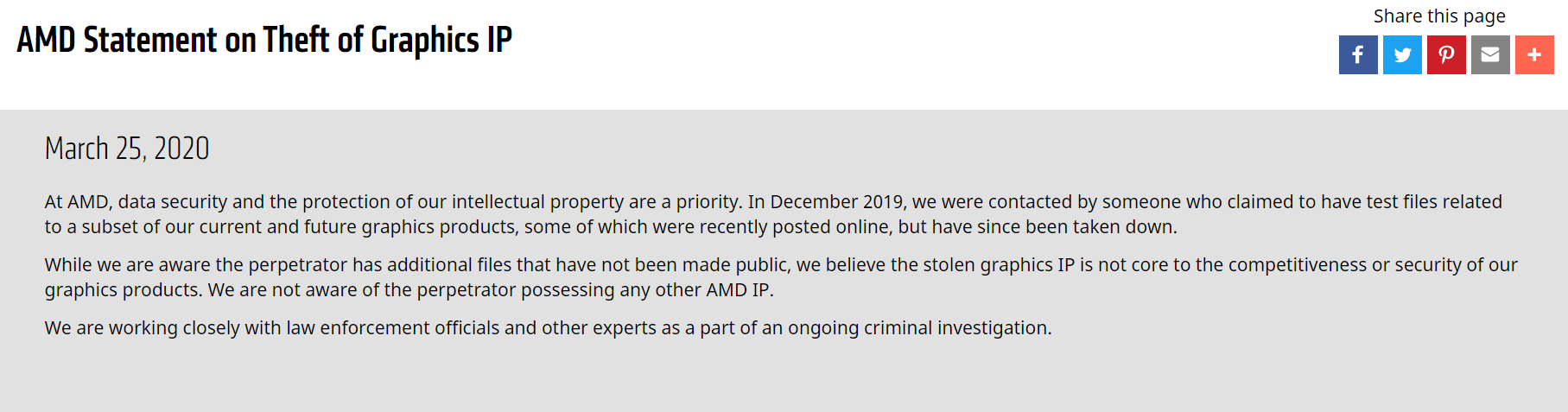The height and width of the screenshot is (412, 1568).
Task: Click the "Graphics IP" words in the title
Action: pos(441,40)
